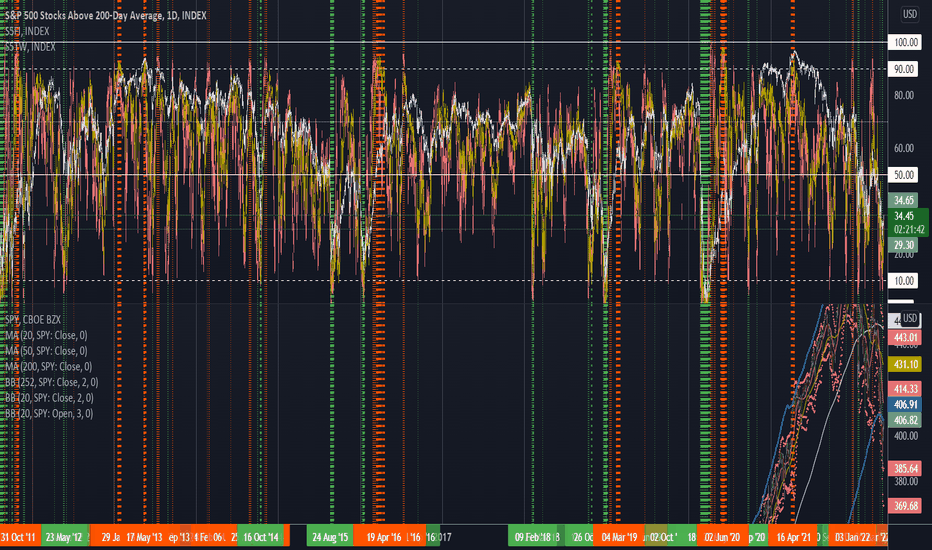
Task: Click the 431.10 yellow price label
Action: coord(905,364)
